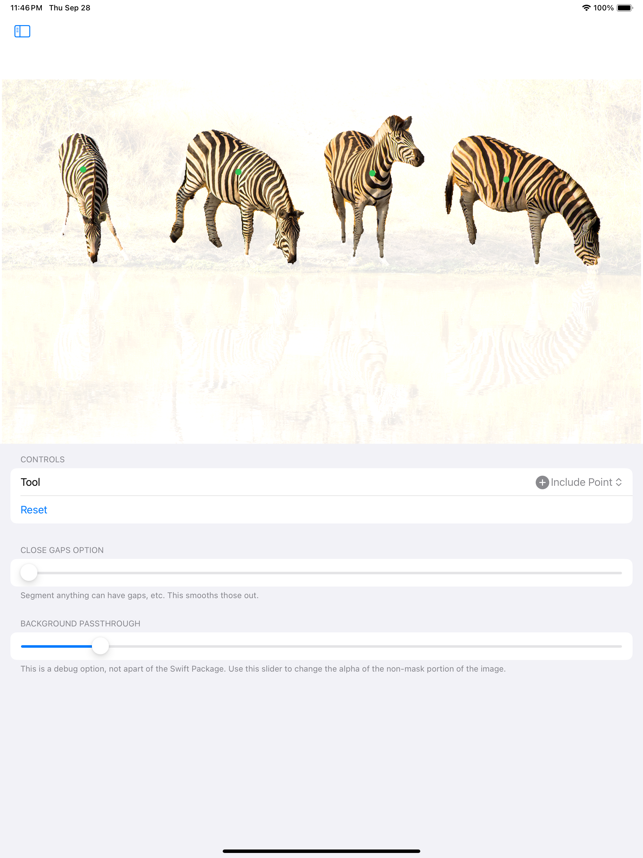Click the Close Gaps slider thumb
The height and width of the screenshot is (858, 643).
(x=29, y=573)
